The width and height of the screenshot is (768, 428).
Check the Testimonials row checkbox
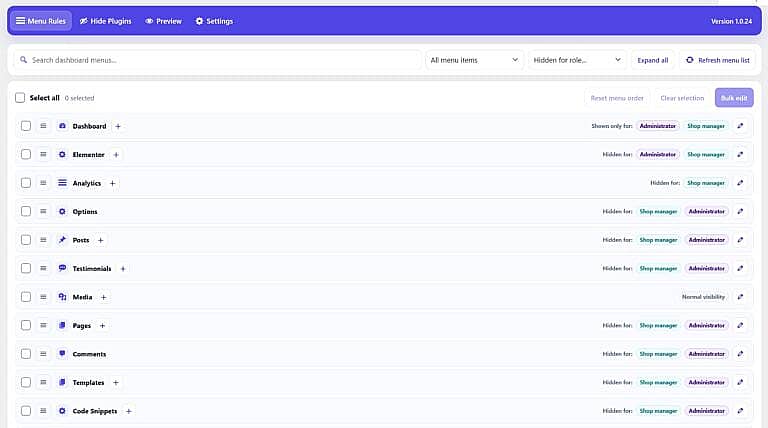tap(26, 268)
